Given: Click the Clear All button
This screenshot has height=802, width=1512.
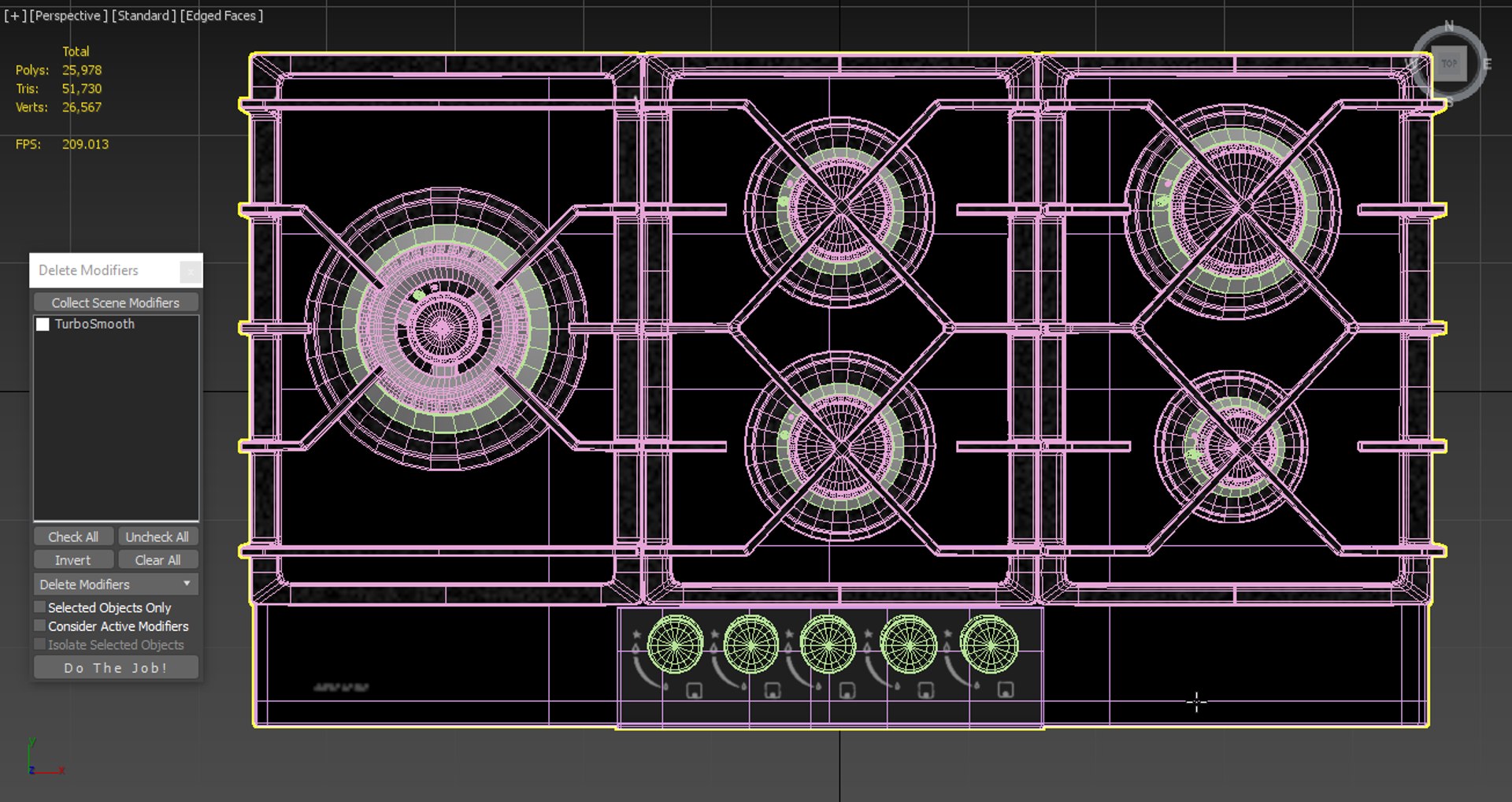Looking at the screenshot, I should pos(157,560).
